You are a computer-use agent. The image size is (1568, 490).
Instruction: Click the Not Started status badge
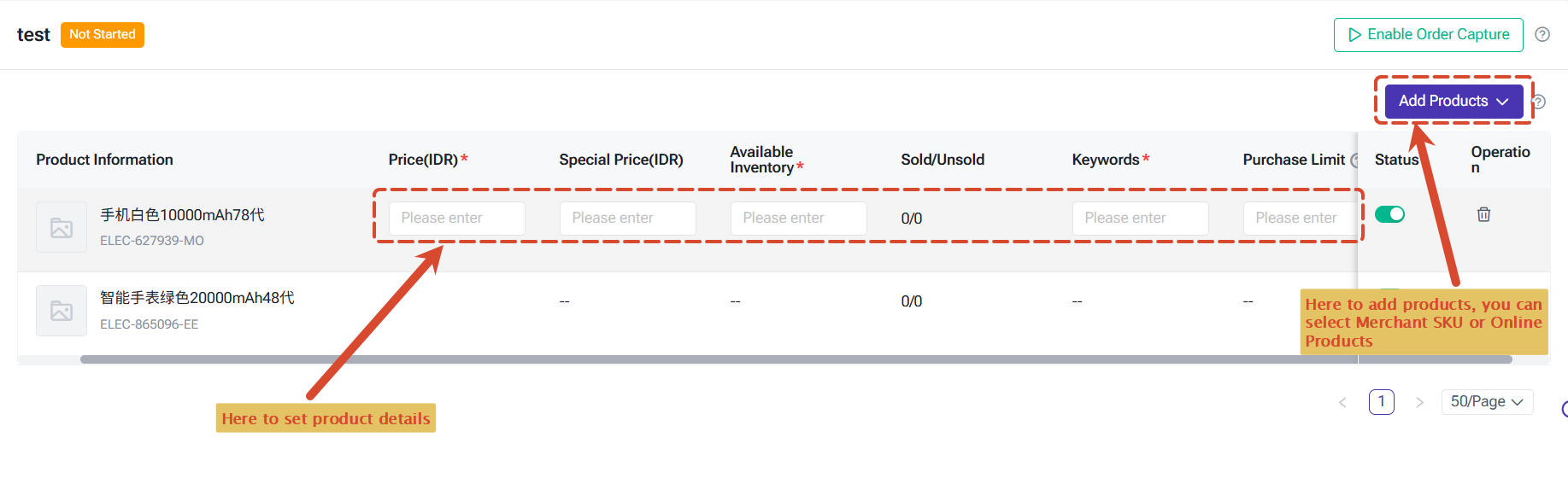coord(103,35)
